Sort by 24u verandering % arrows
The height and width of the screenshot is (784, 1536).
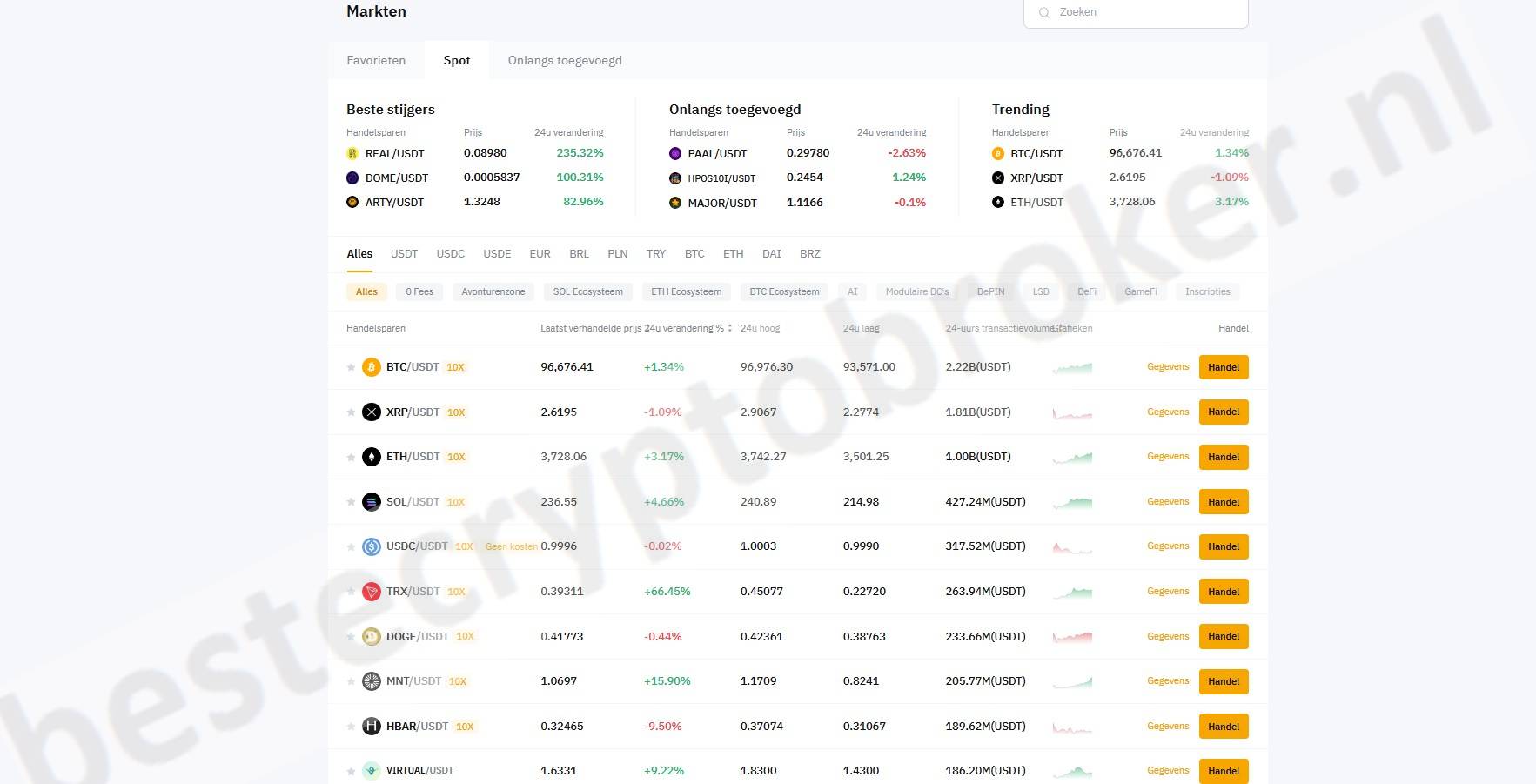[x=729, y=328]
